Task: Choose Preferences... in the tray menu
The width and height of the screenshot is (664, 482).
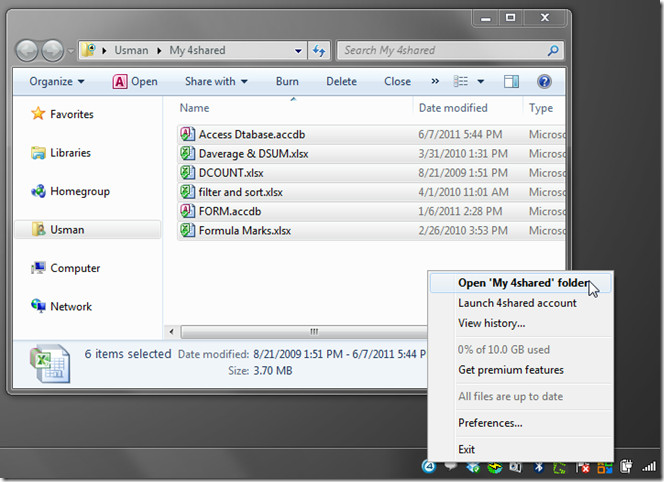Action: [490, 423]
